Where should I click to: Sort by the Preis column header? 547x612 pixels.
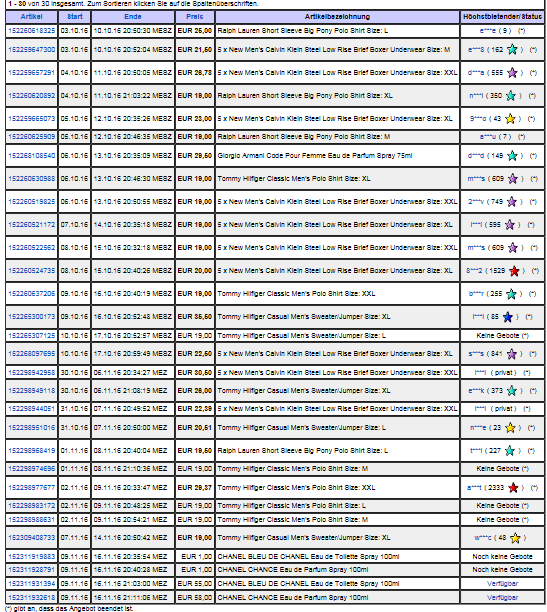pyautogui.click(x=194, y=17)
